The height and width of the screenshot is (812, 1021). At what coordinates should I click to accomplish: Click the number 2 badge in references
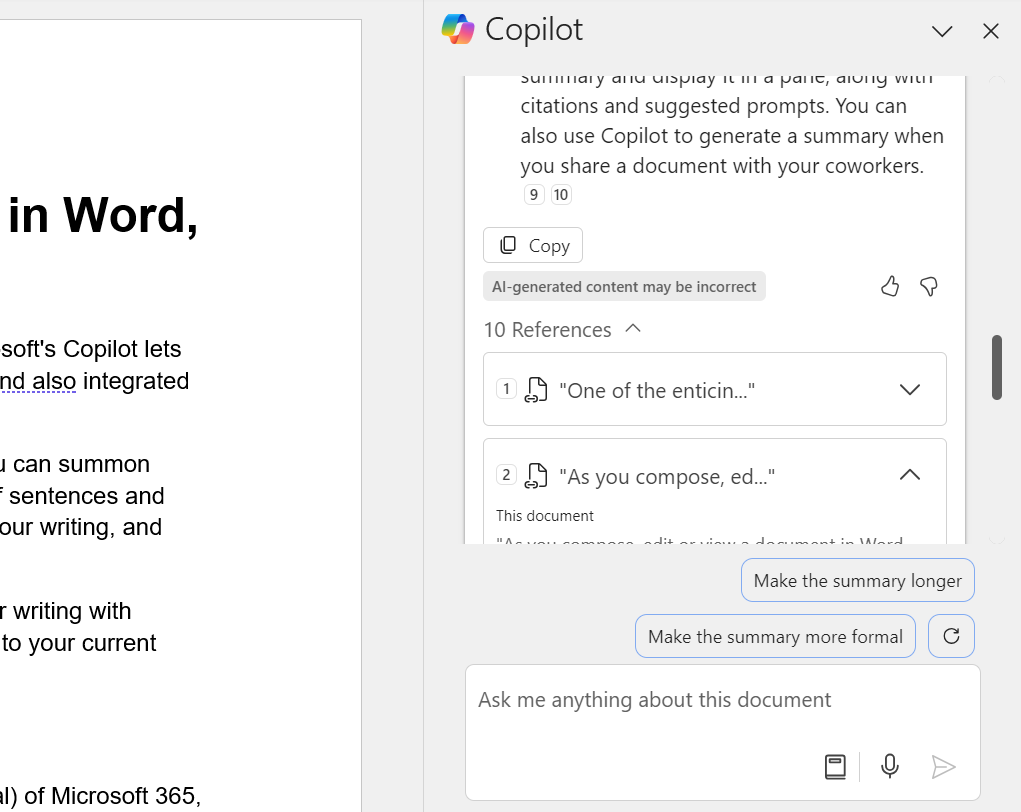506,475
